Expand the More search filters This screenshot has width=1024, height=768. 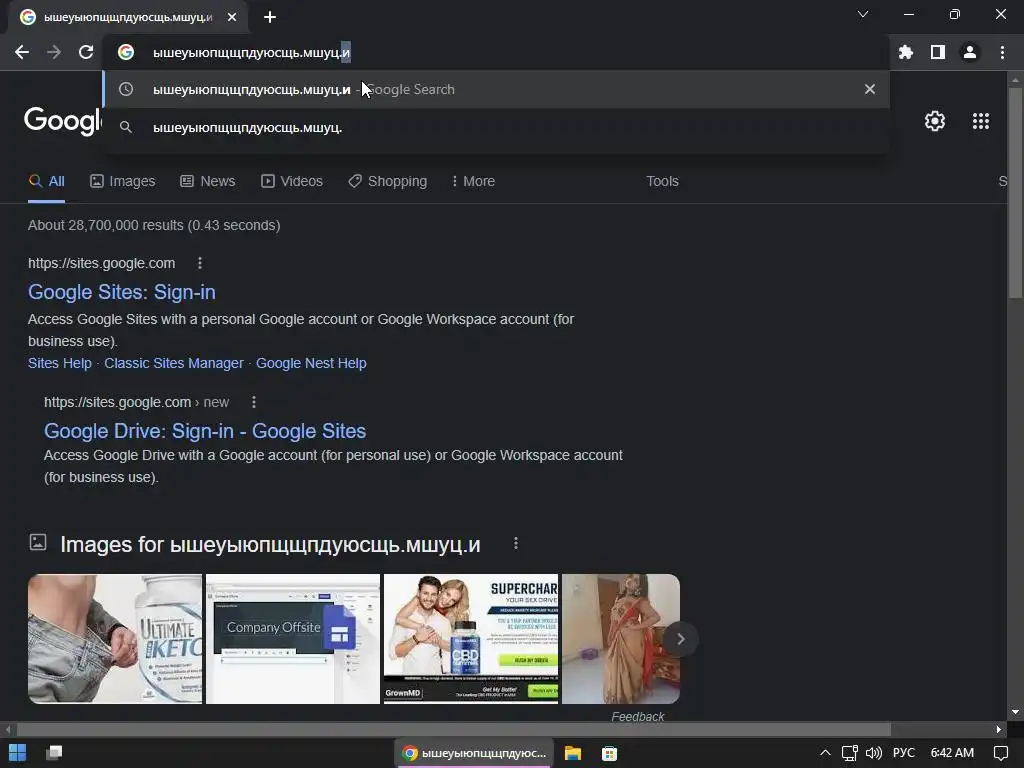473,181
